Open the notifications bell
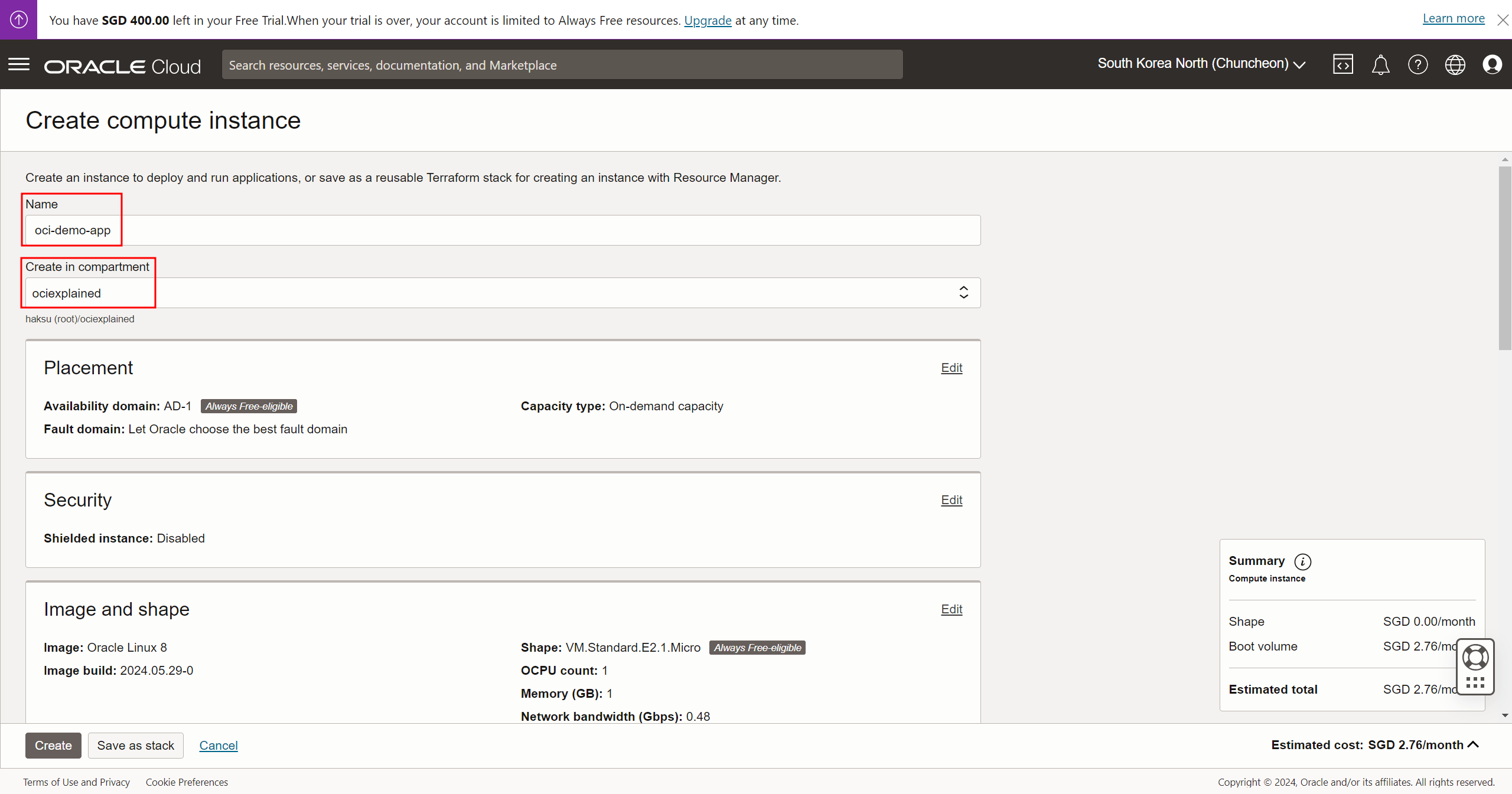Viewport: 1512px width, 794px height. point(1380,64)
